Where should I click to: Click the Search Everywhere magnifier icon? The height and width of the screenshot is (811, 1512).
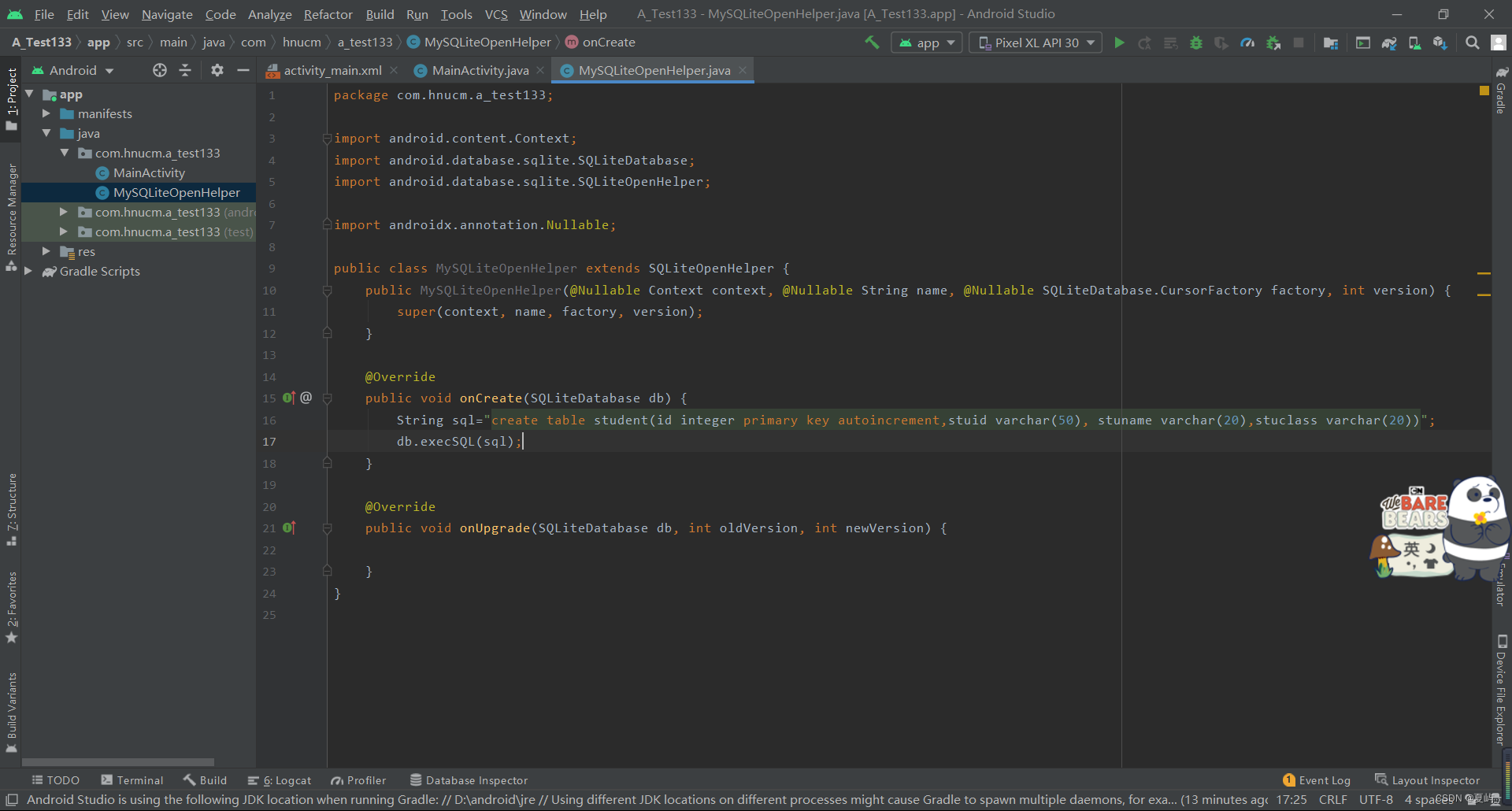pos(1472,43)
